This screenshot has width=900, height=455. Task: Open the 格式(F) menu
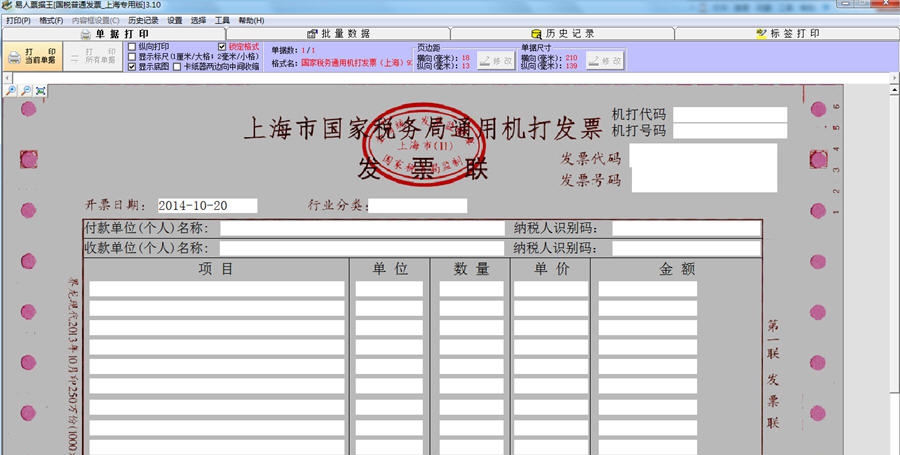pyautogui.click(x=51, y=21)
